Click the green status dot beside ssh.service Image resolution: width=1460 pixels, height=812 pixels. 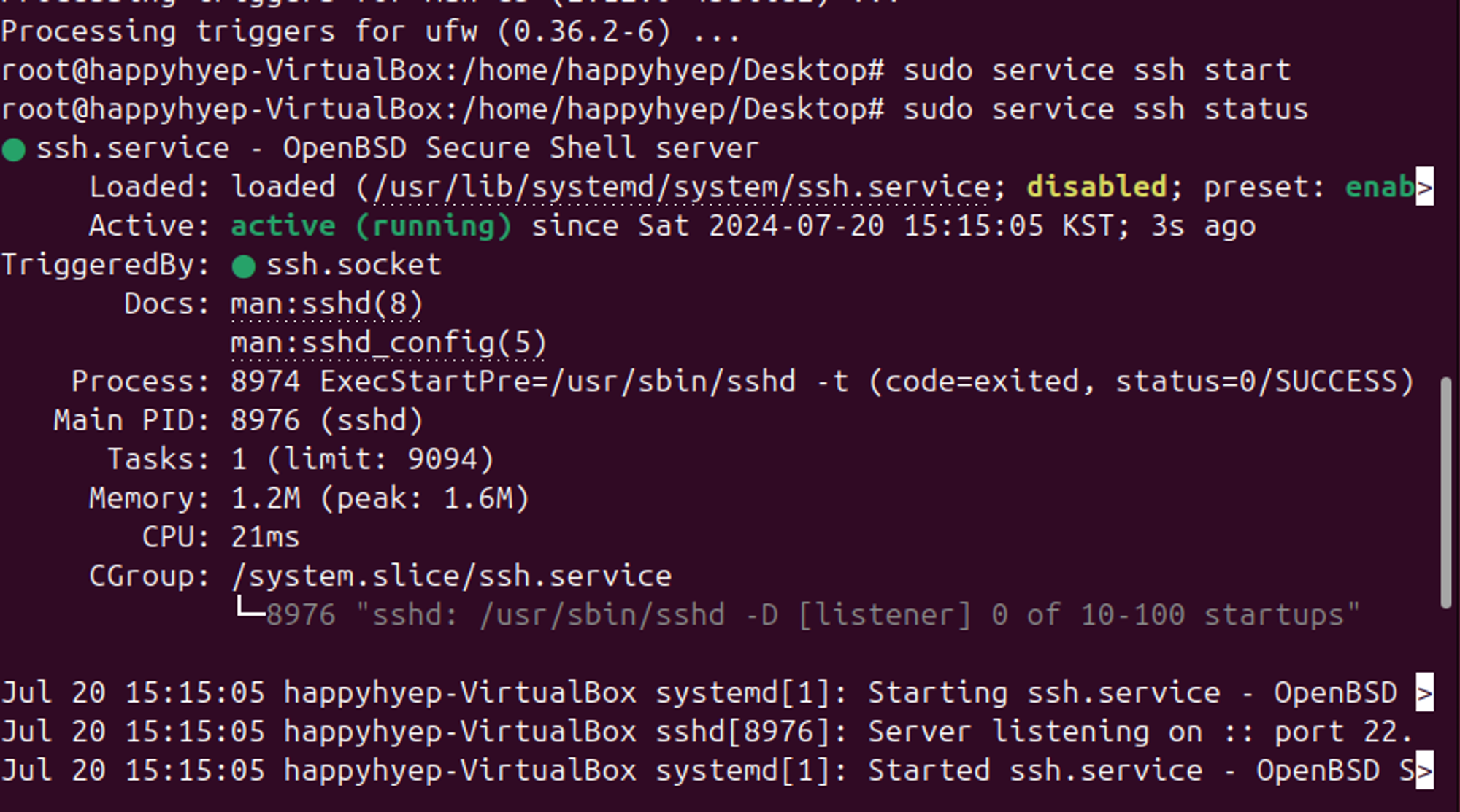tap(14, 150)
